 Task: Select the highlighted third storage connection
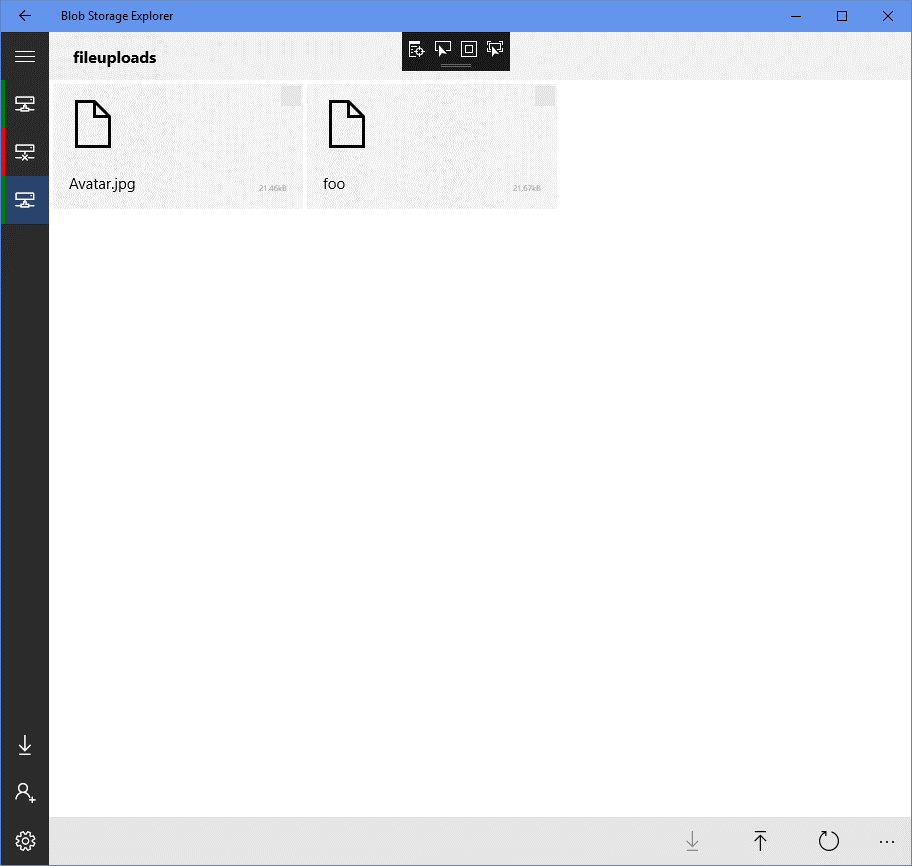[25, 200]
